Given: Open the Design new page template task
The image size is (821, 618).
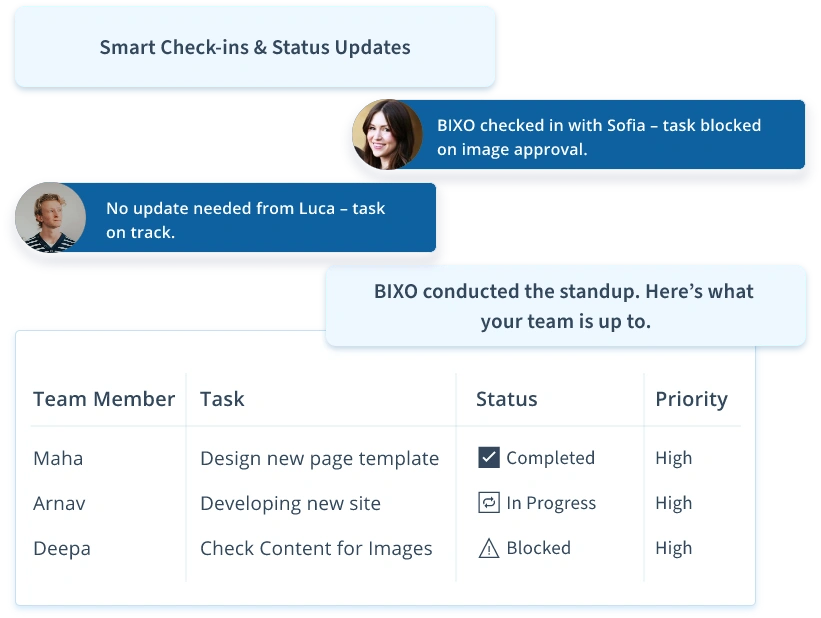Looking at the screenshot, I should [x=319, y=458].
